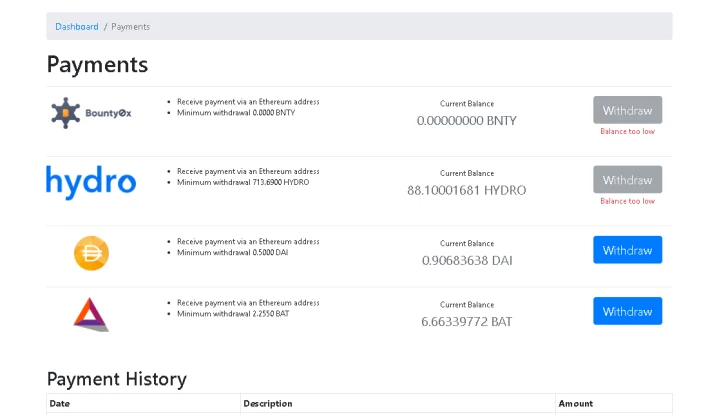The width and height of the screenshot is (710, 415).
Task: Select the 0.90683638 DAI balance value
Action: point(467,261)
